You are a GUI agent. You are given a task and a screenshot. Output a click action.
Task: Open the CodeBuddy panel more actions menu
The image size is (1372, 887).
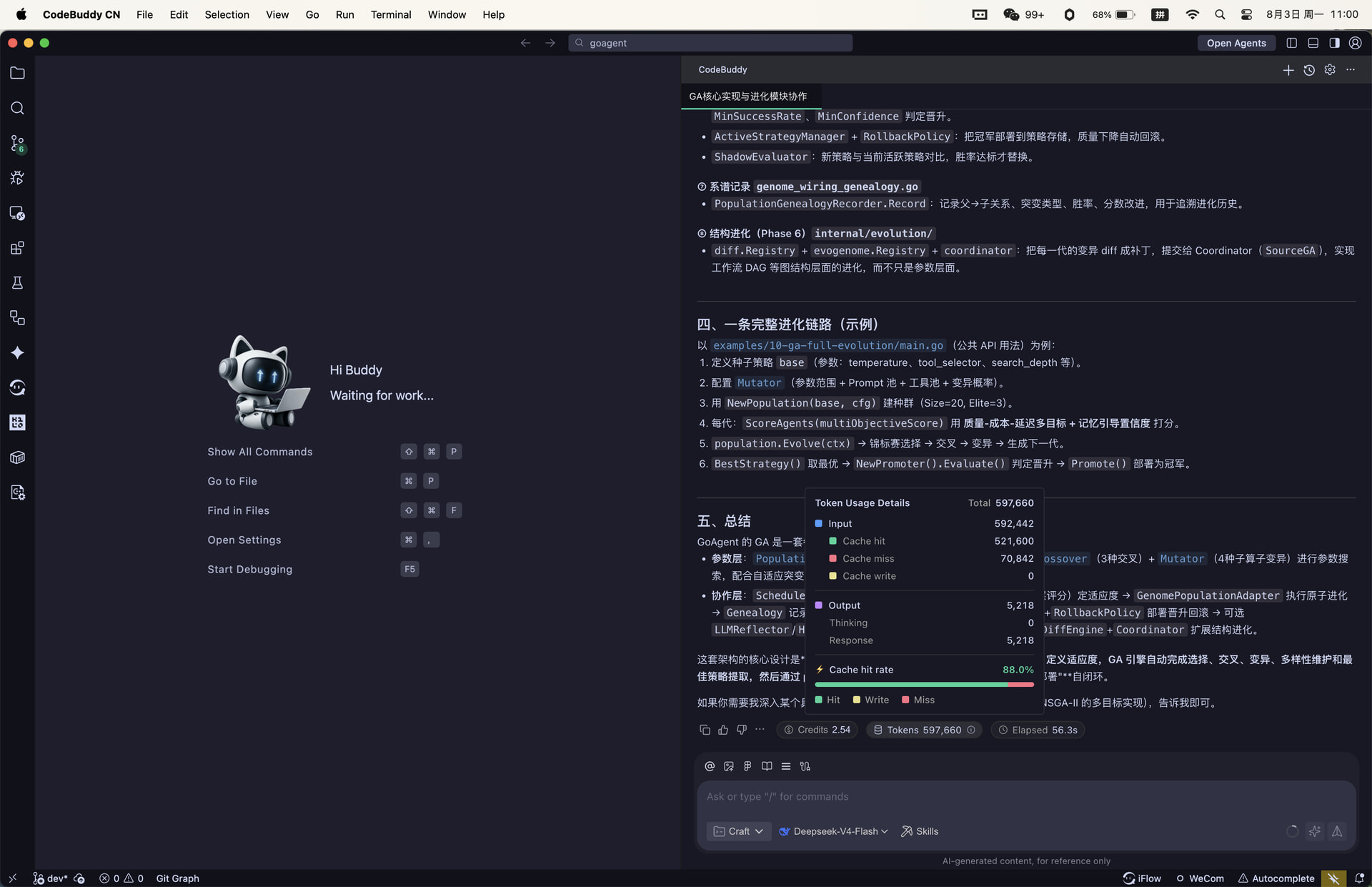pos(1350,70)
